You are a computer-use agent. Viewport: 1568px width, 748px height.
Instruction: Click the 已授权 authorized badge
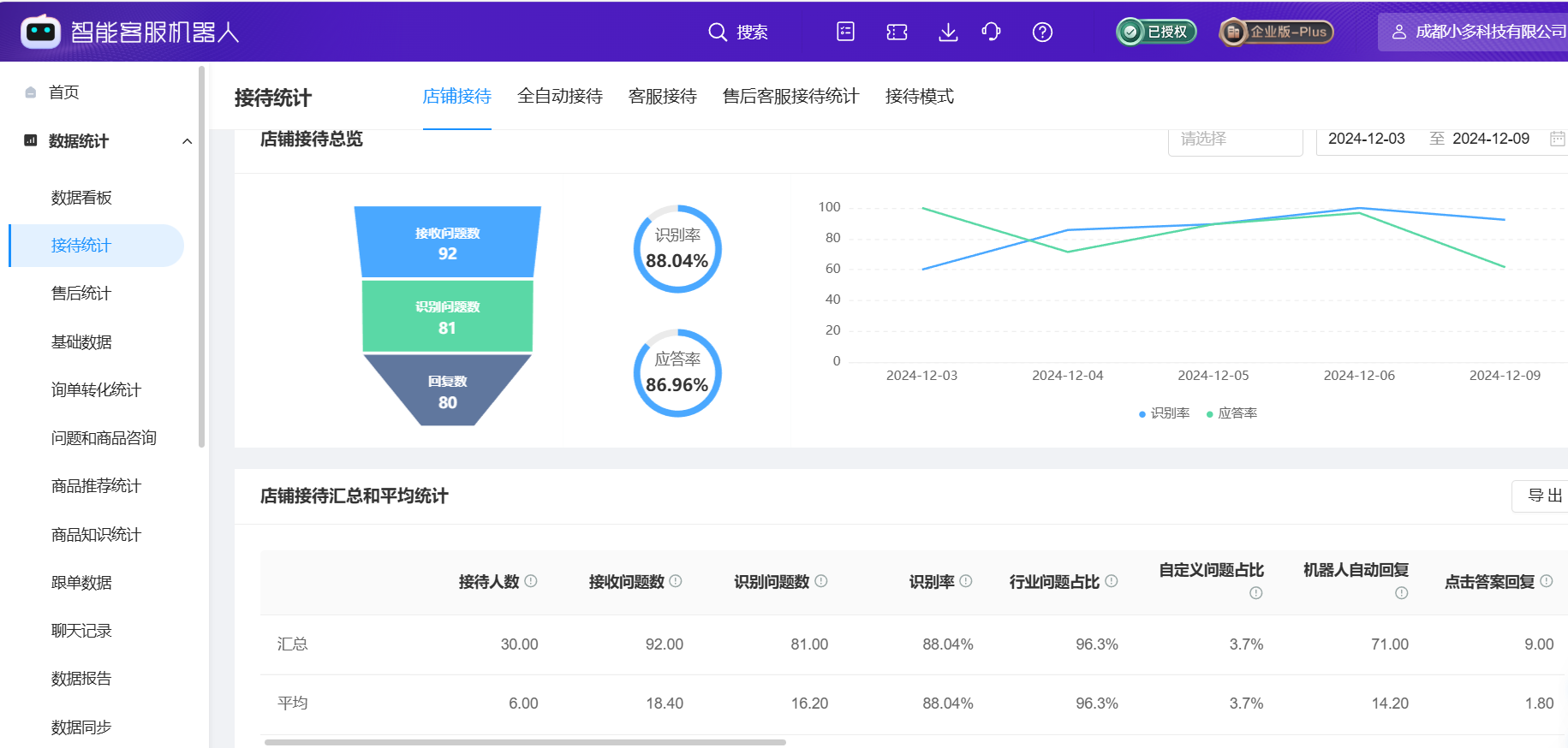pyautogui.click(x=1156, y=32)
